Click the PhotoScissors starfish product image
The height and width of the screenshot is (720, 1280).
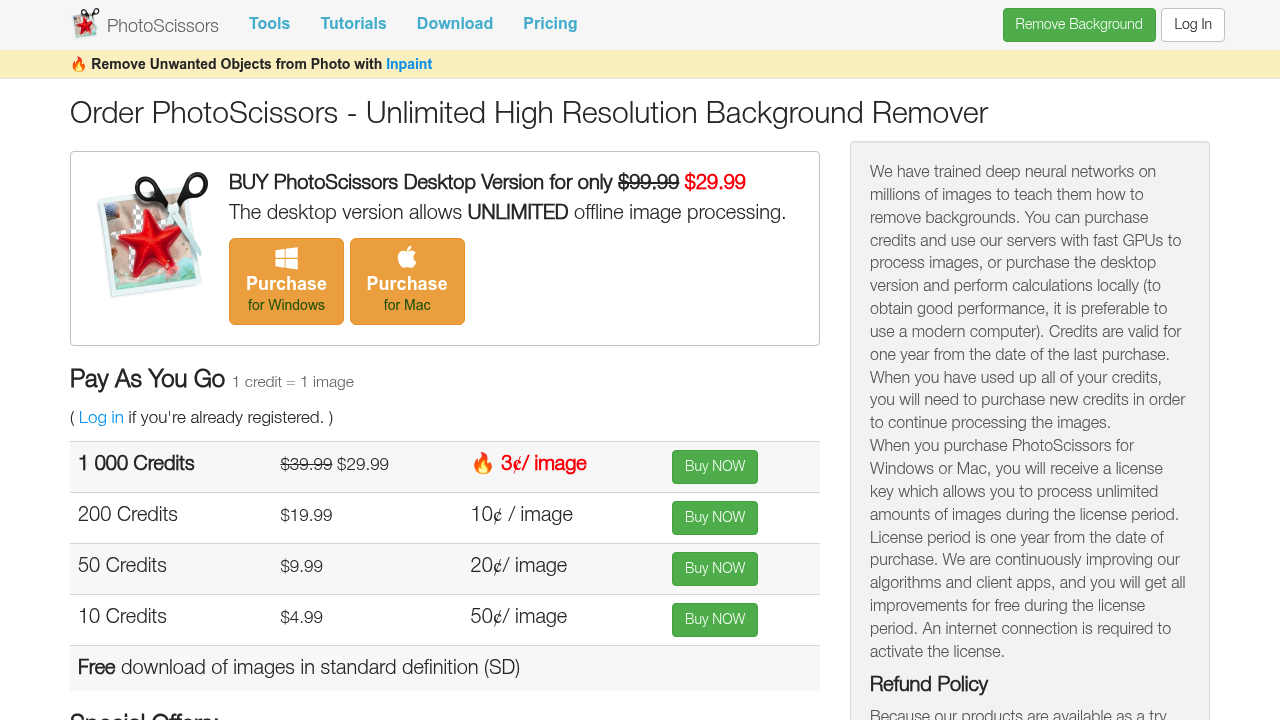pyautogui.click(x=152, y=235)
